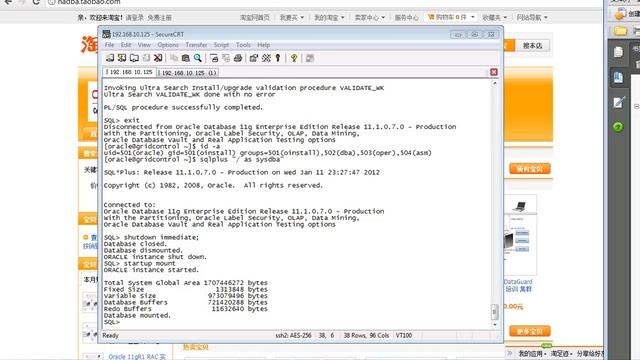Click the page icon in dark sidebar
The height and width of the screenshot is (360, 640).
click(618, 52)
